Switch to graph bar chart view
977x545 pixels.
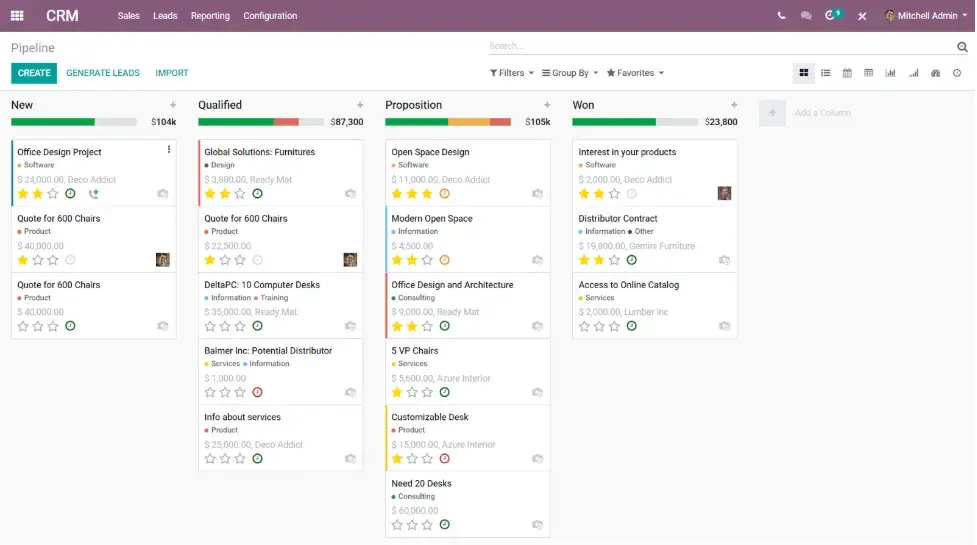(890, 73)
